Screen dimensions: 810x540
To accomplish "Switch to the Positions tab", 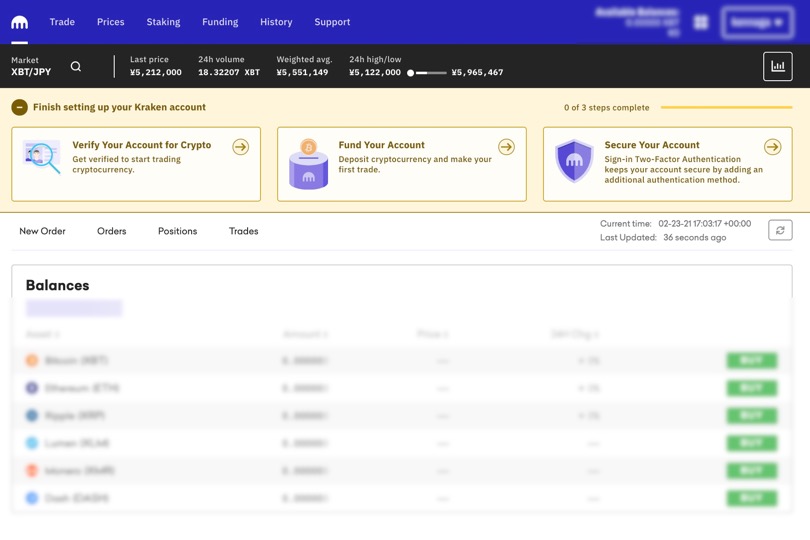I will point(178,231).
